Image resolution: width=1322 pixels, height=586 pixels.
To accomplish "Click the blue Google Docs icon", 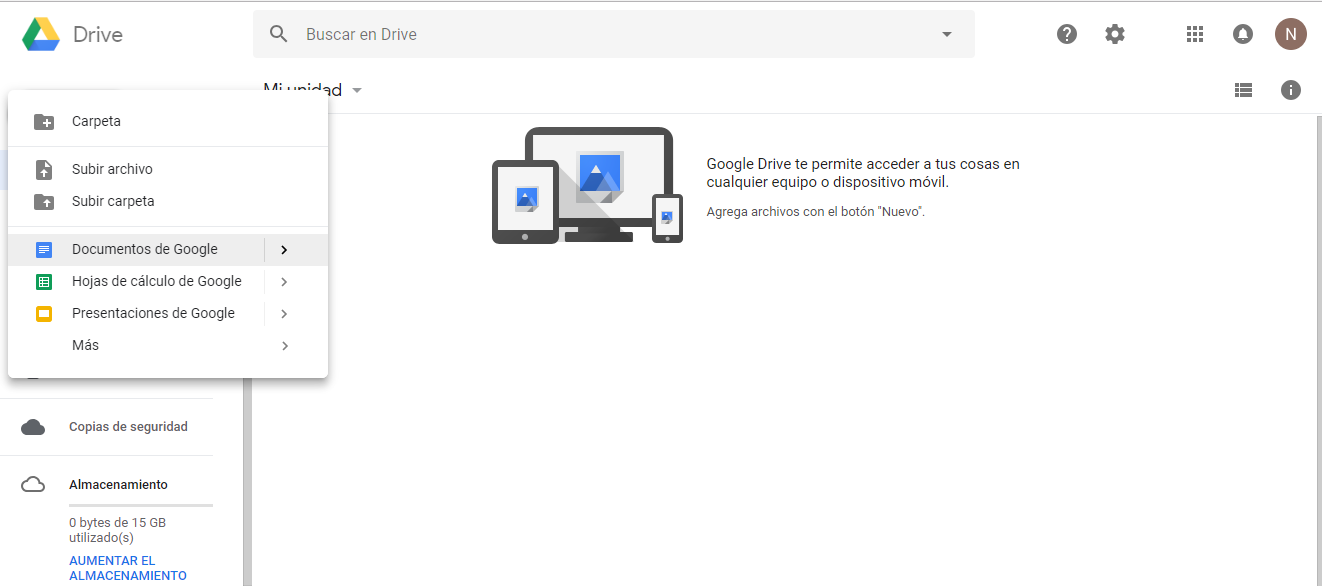I will click(x=44, y=249).
